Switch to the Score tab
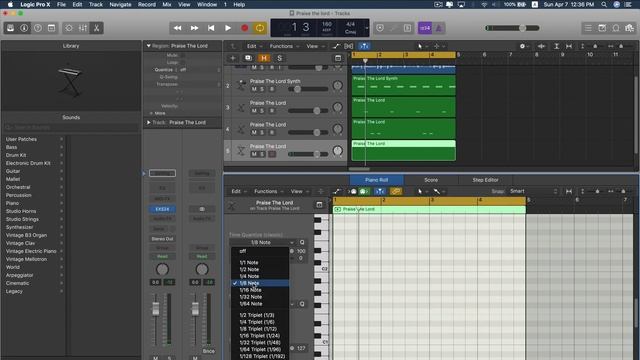This screenshot has width=640, height=360. (x=431, y=180)
